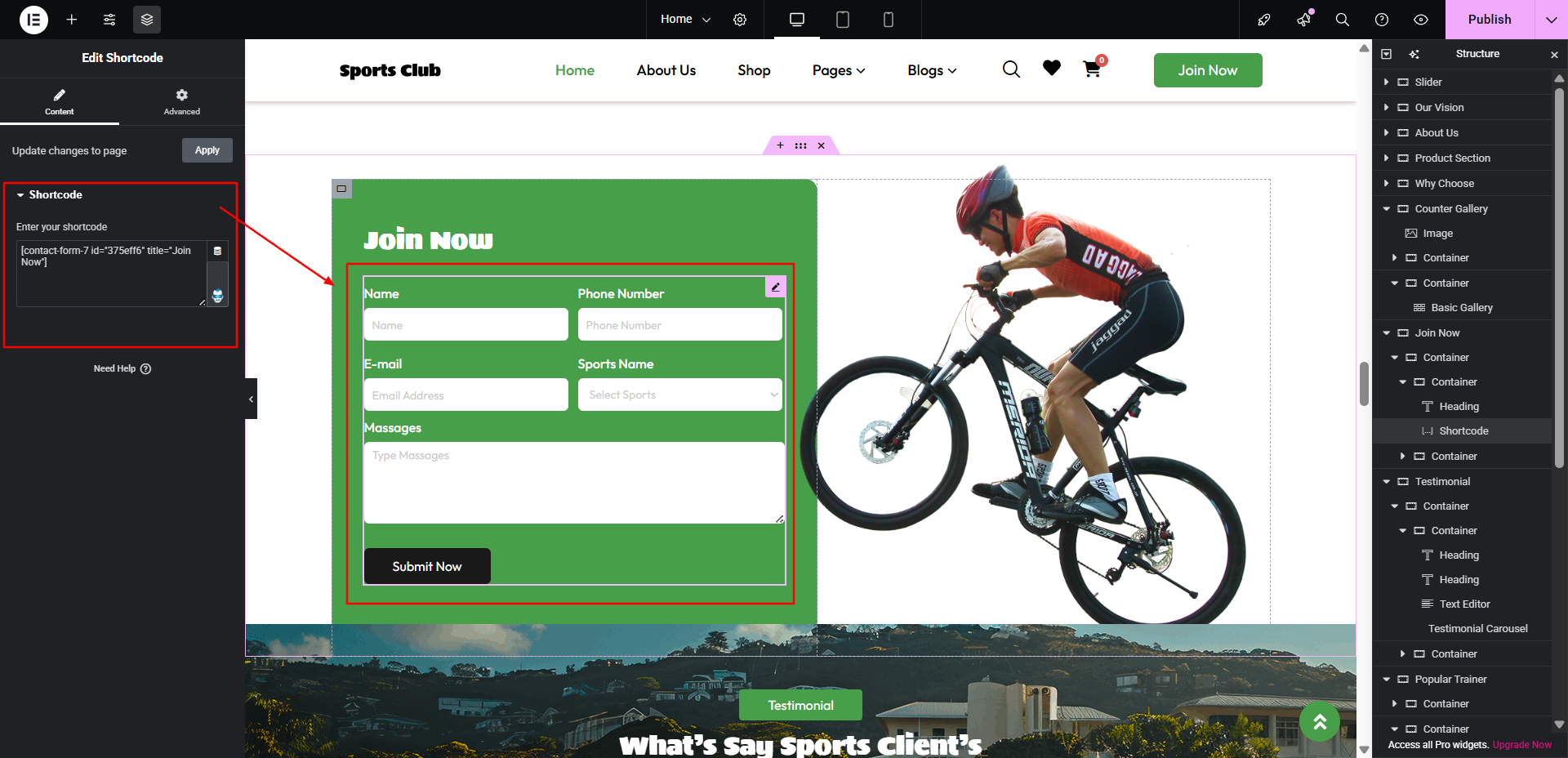This screenshot has width=1568, height=758.
Task: Switch to the Content tab
Action: pos(60,101)
